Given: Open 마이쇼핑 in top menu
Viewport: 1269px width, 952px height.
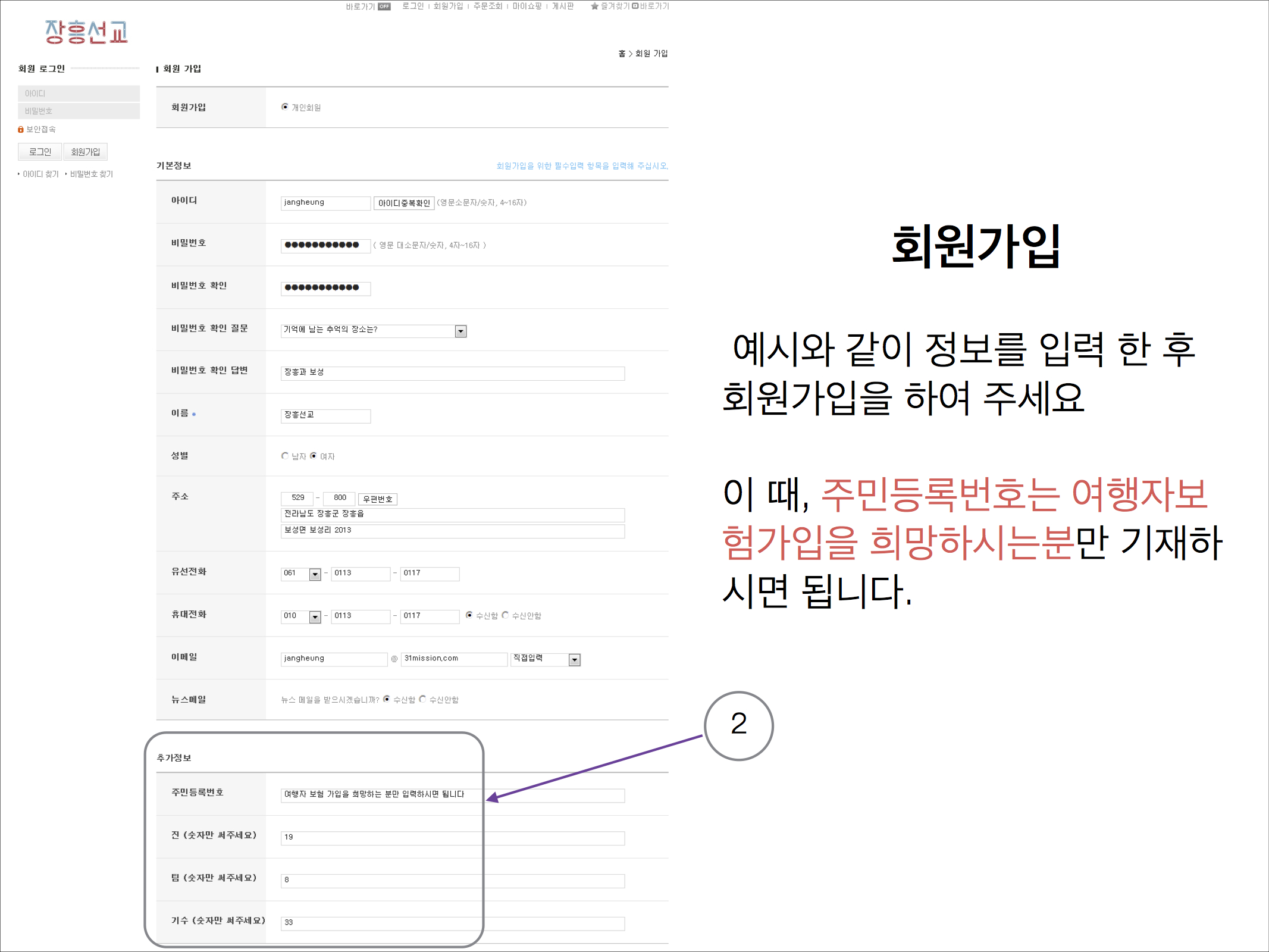Looking at the screenshot, I should click(527, 7).
